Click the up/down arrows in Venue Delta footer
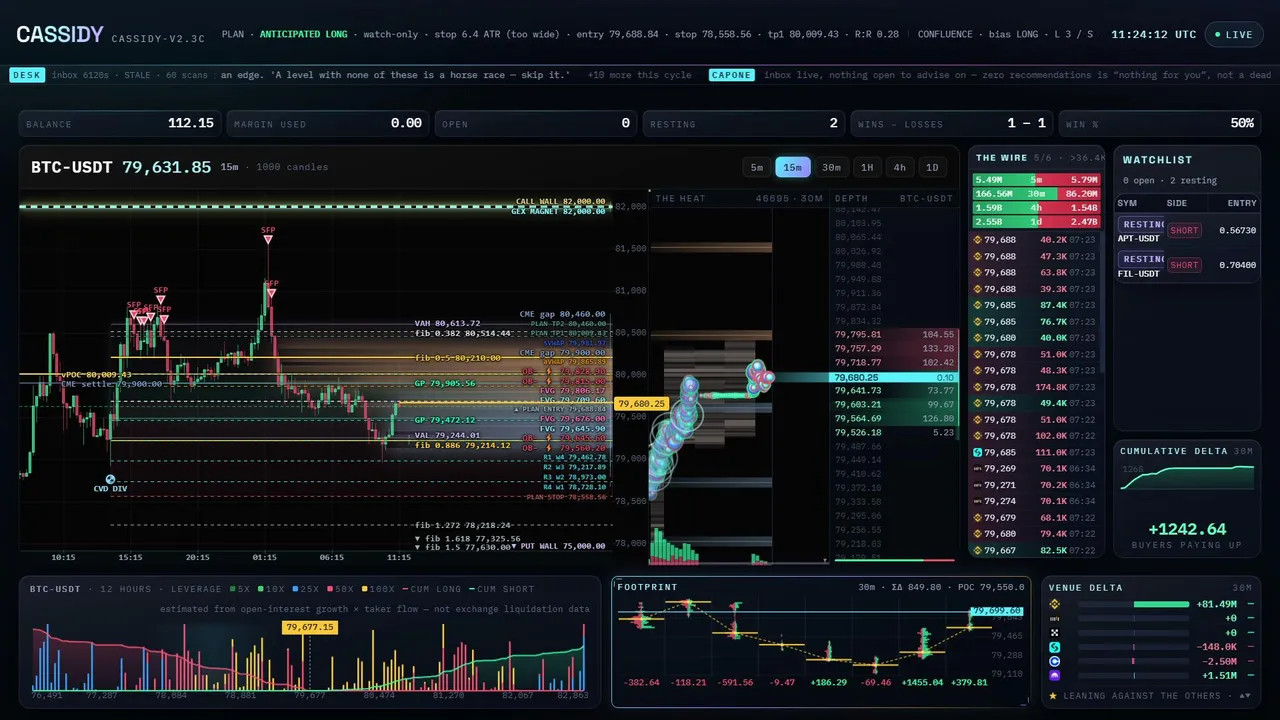The image size is (1280, 720). 1244,695
